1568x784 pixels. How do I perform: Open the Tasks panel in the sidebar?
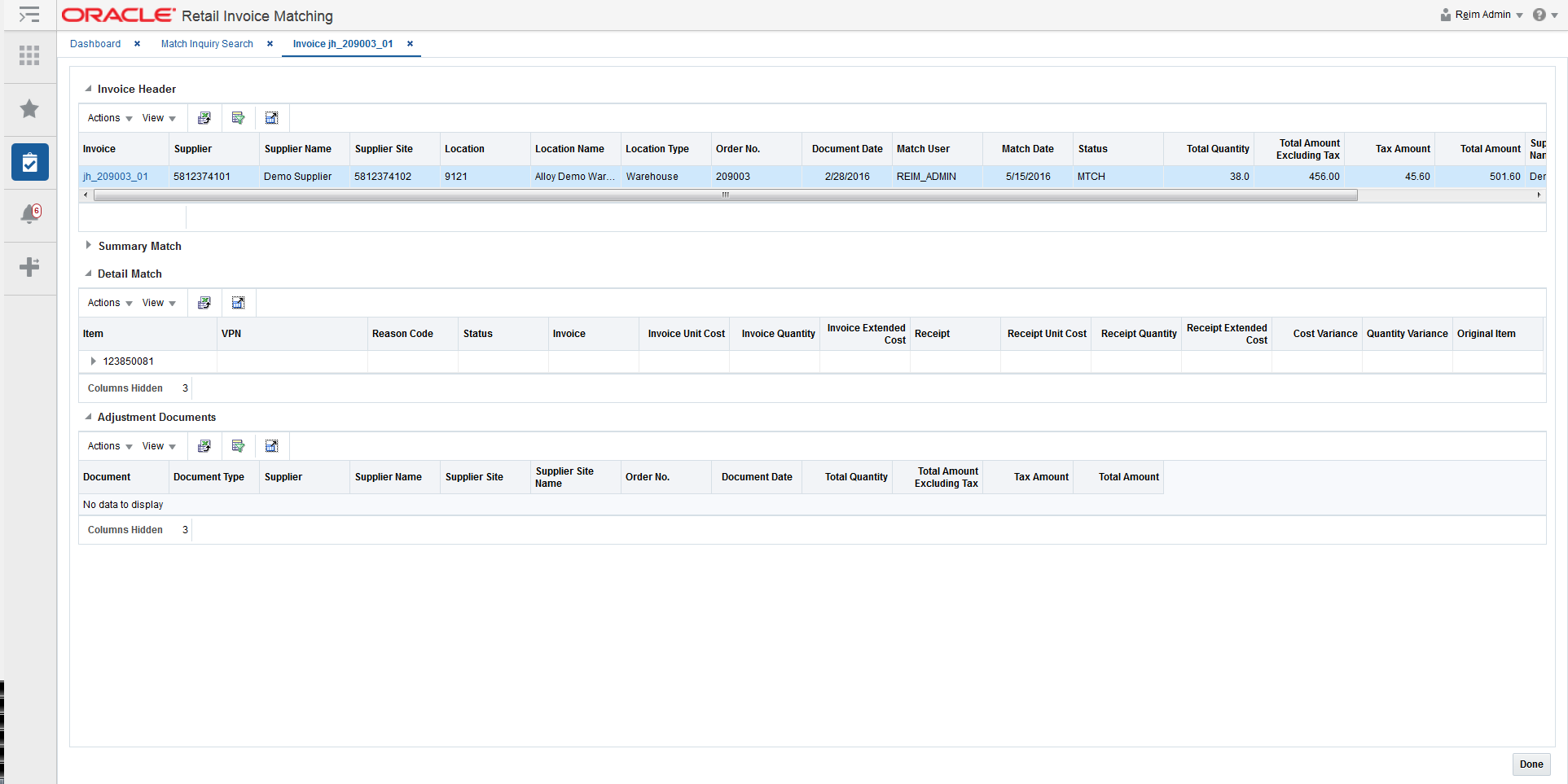[x=29, y=162]
